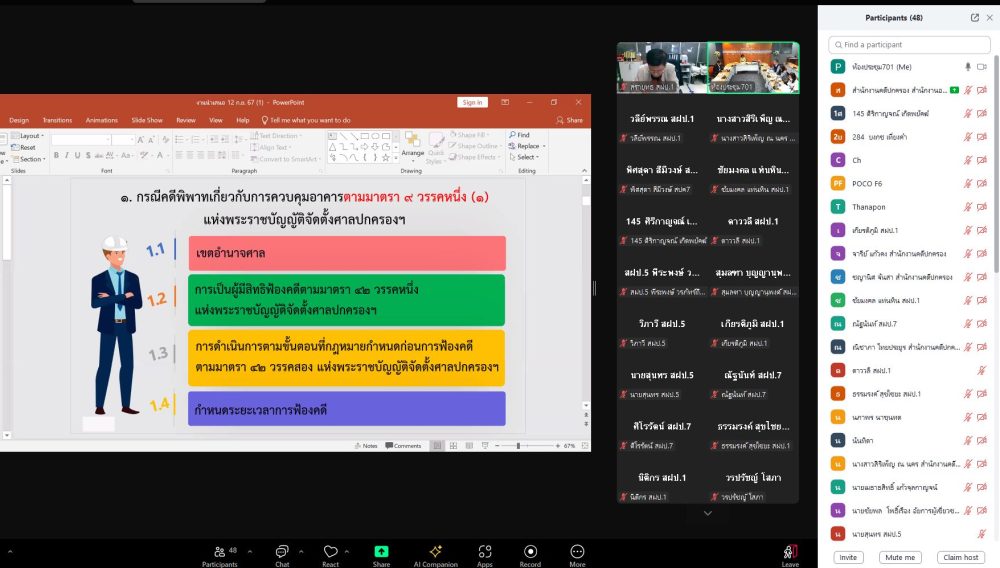Toggle the microphone for ห้องประชุม701 (Me)

coord(968,66)
